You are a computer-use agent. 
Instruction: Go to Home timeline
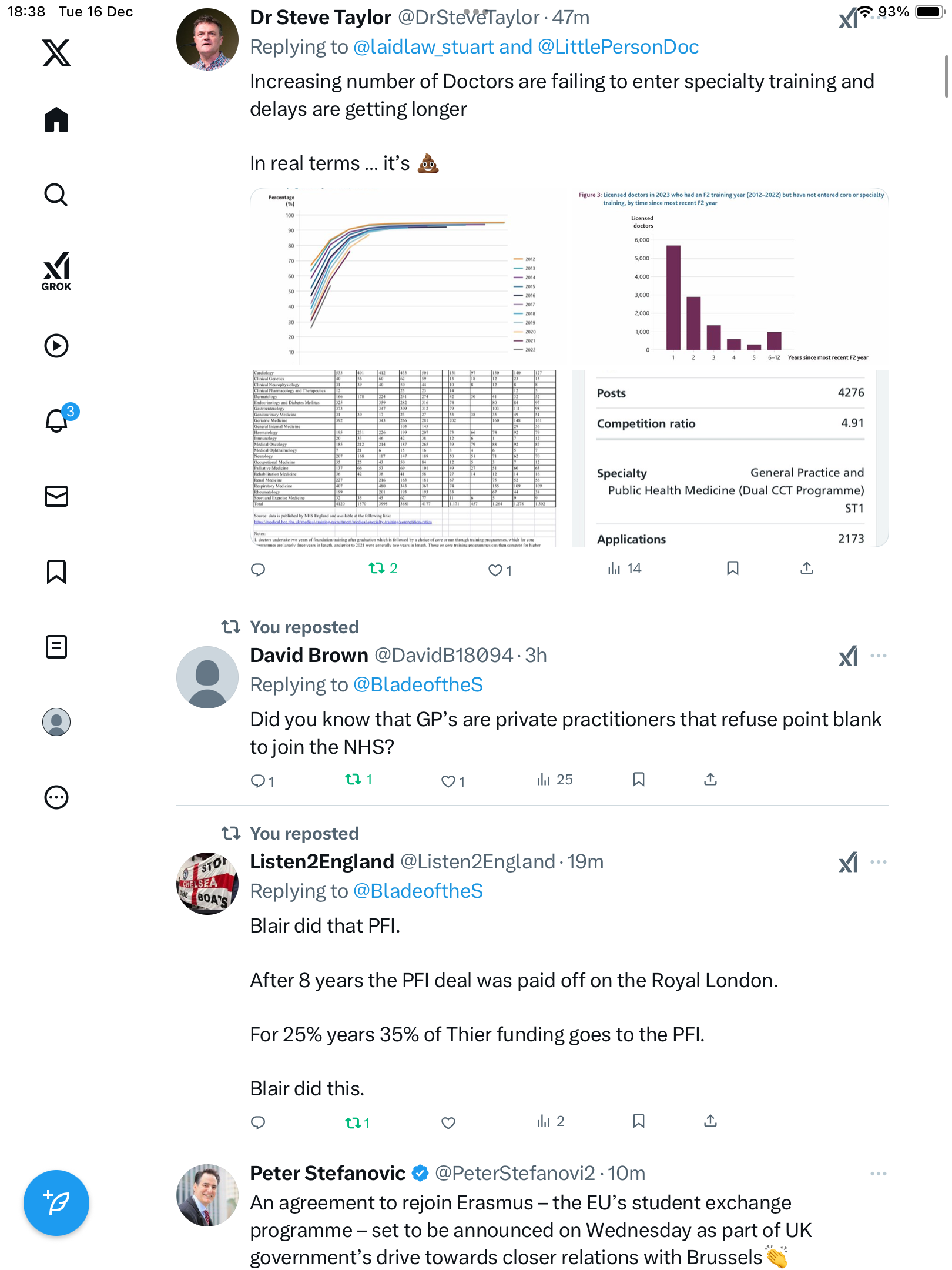click(x=56, y=120)
